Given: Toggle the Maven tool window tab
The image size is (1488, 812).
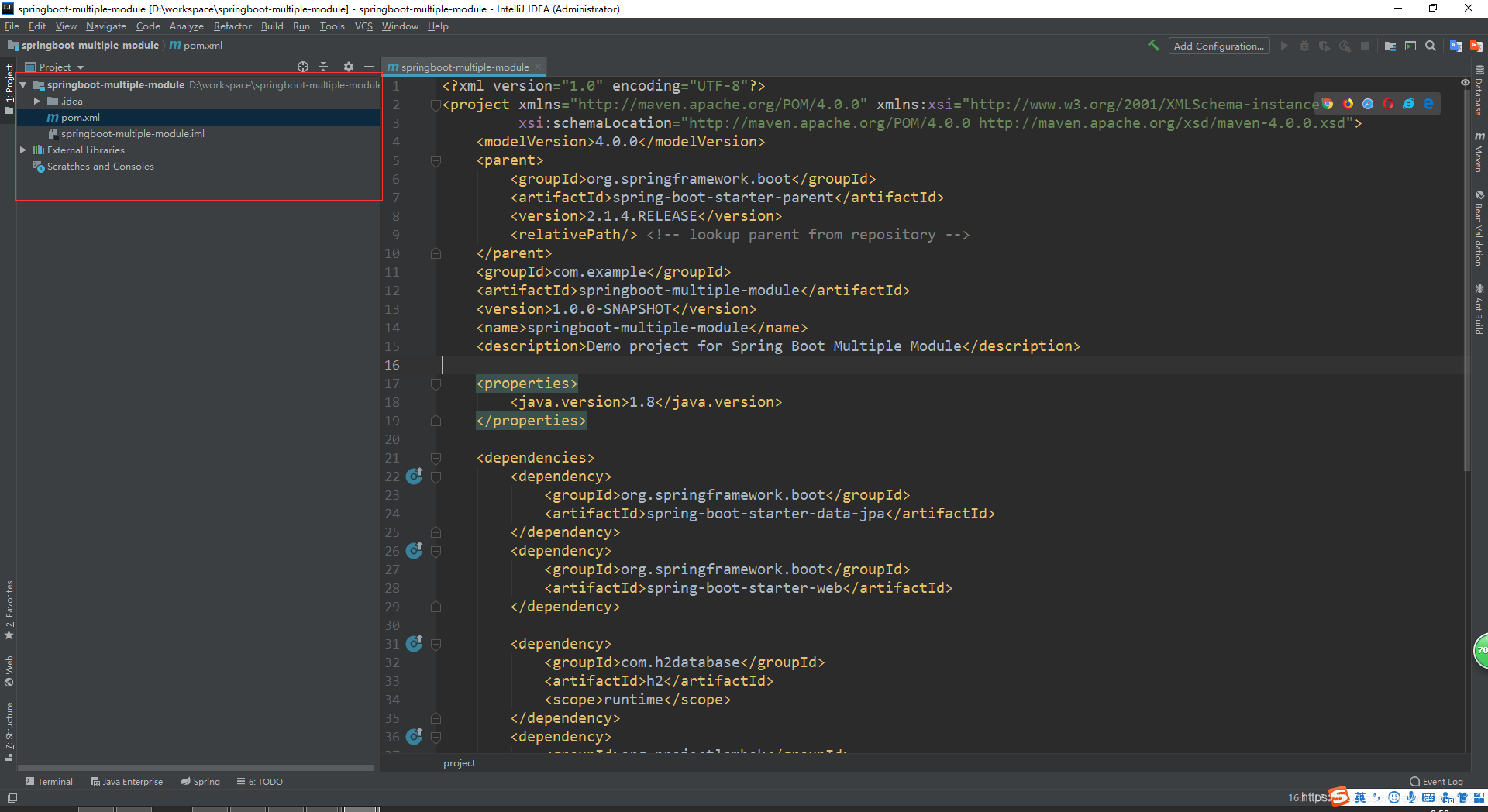Looking at the screenshot, I should 1479,151.
